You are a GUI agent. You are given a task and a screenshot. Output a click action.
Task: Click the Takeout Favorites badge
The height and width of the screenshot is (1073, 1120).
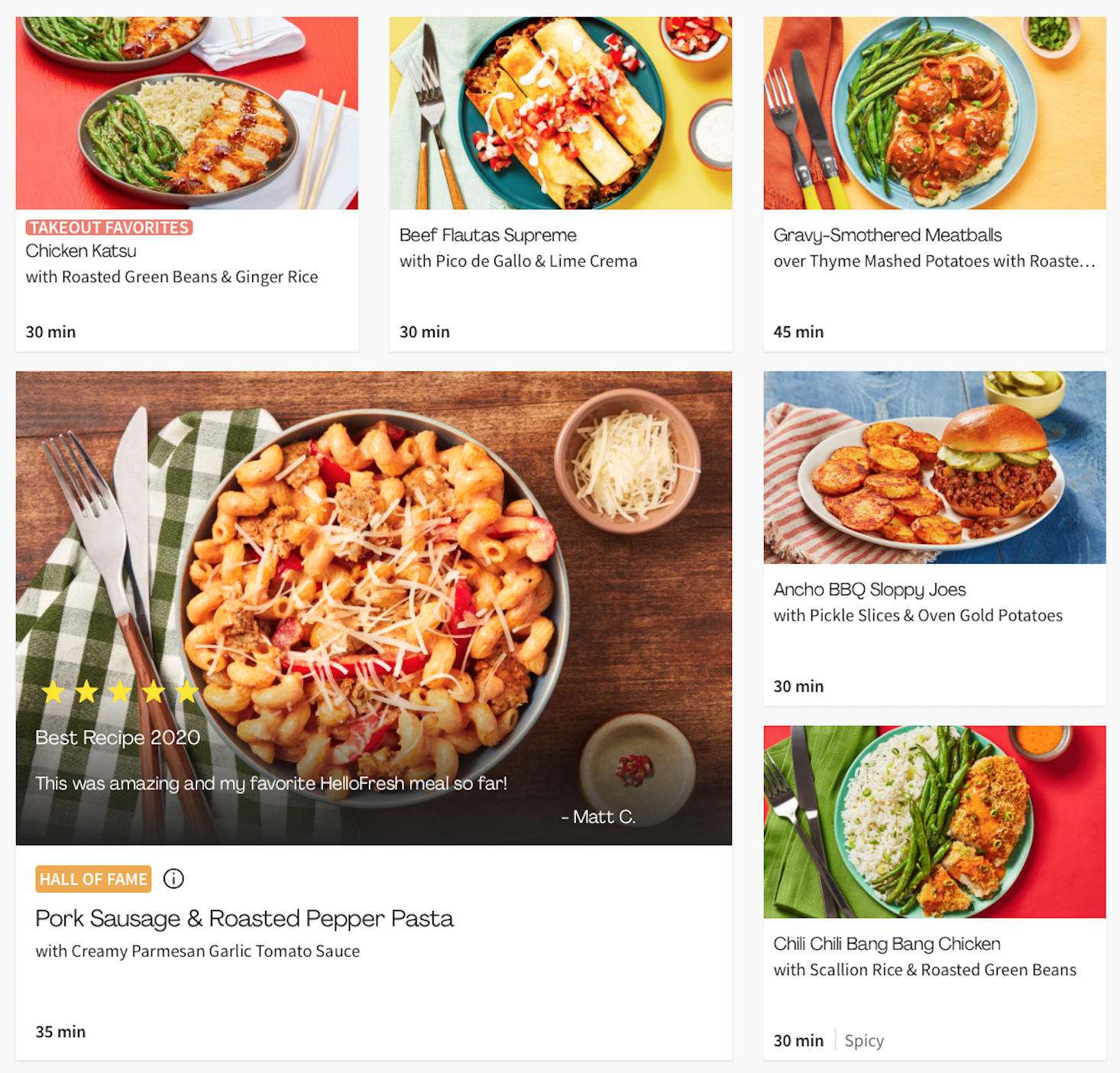point(109,228)
